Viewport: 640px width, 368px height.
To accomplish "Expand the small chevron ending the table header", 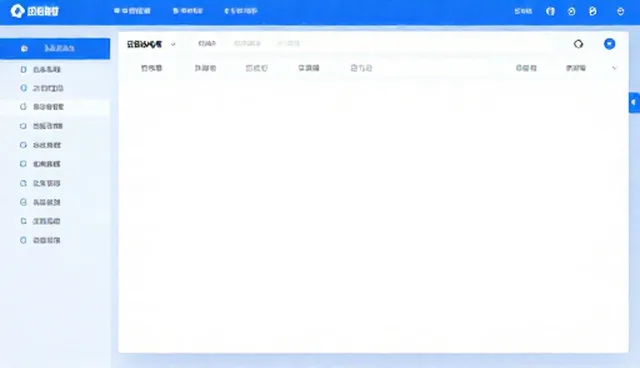I will pyautogui.click(x=614, y=68).
